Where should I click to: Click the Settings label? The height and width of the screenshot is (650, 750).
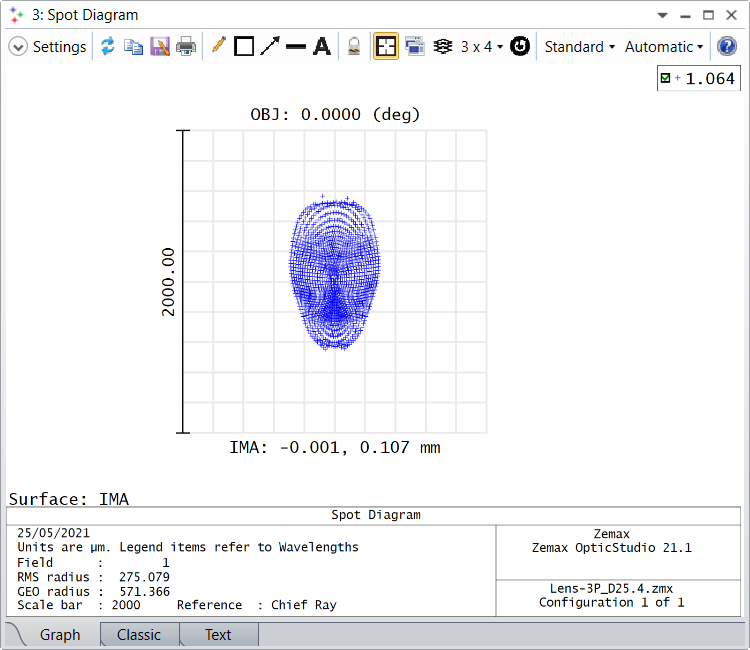pos(59,47)
